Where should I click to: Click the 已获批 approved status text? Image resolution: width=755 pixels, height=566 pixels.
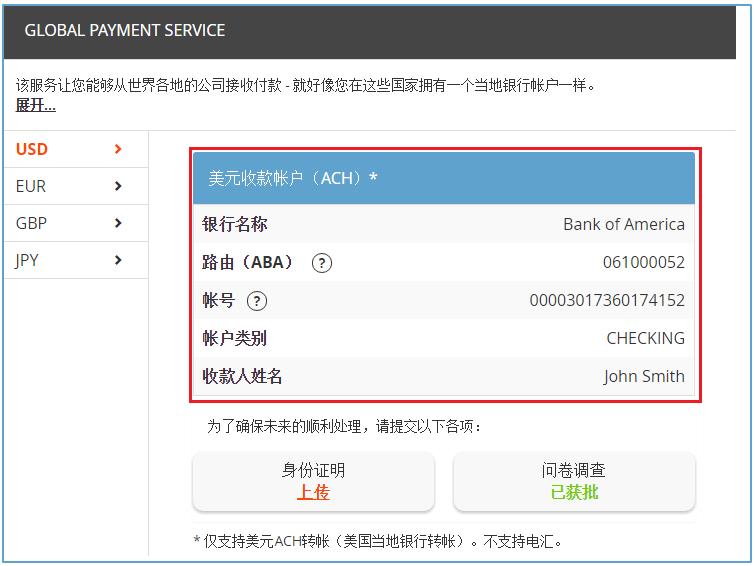[574, 492]
